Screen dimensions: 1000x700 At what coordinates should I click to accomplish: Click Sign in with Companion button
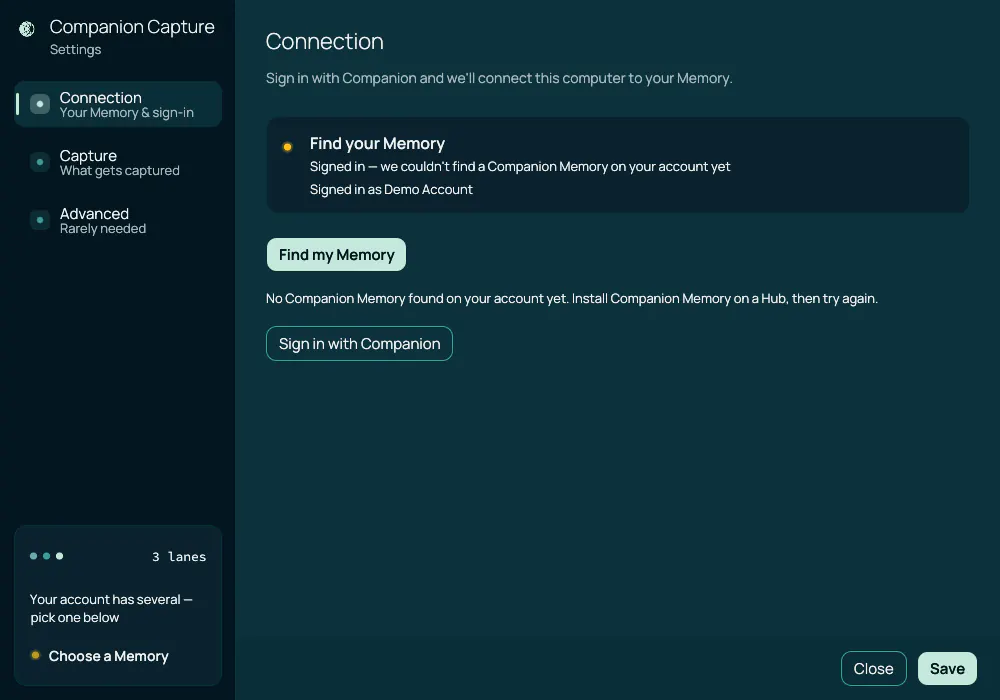coord(359,344)
